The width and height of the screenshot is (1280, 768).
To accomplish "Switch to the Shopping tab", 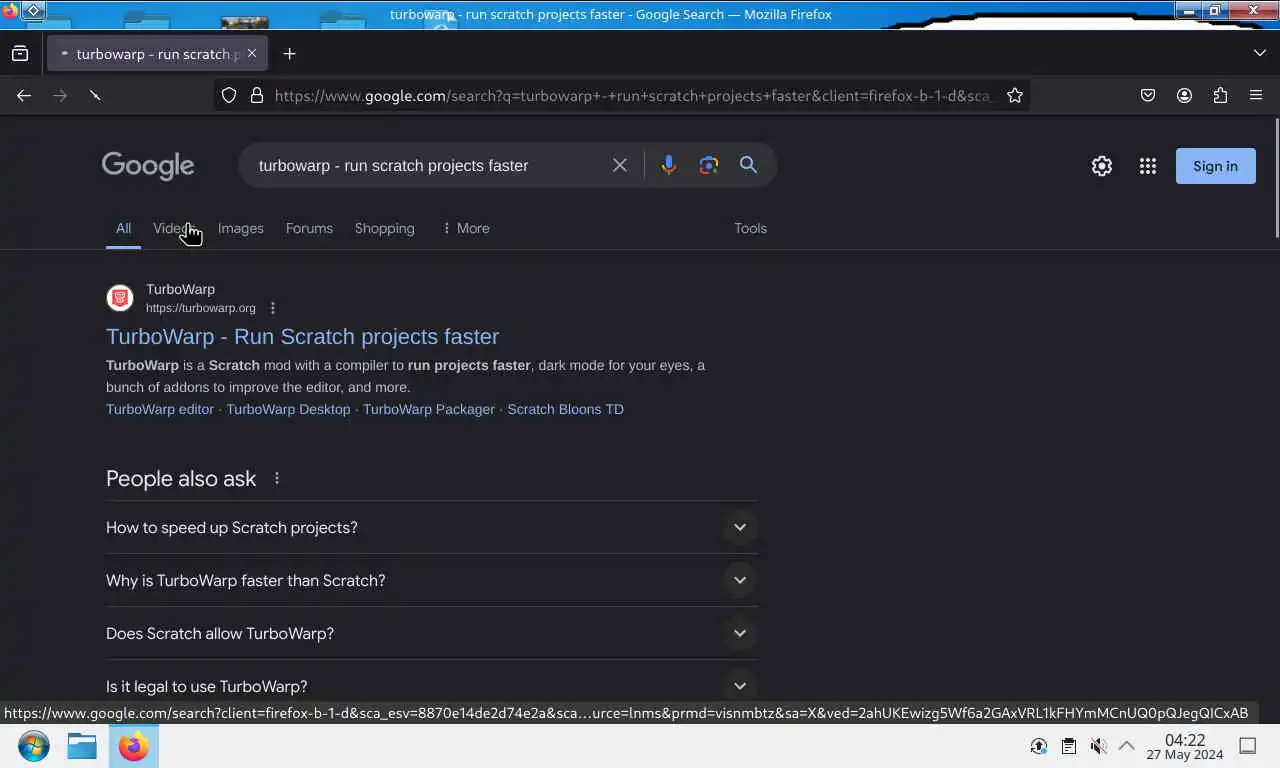I will pos(384,228).
